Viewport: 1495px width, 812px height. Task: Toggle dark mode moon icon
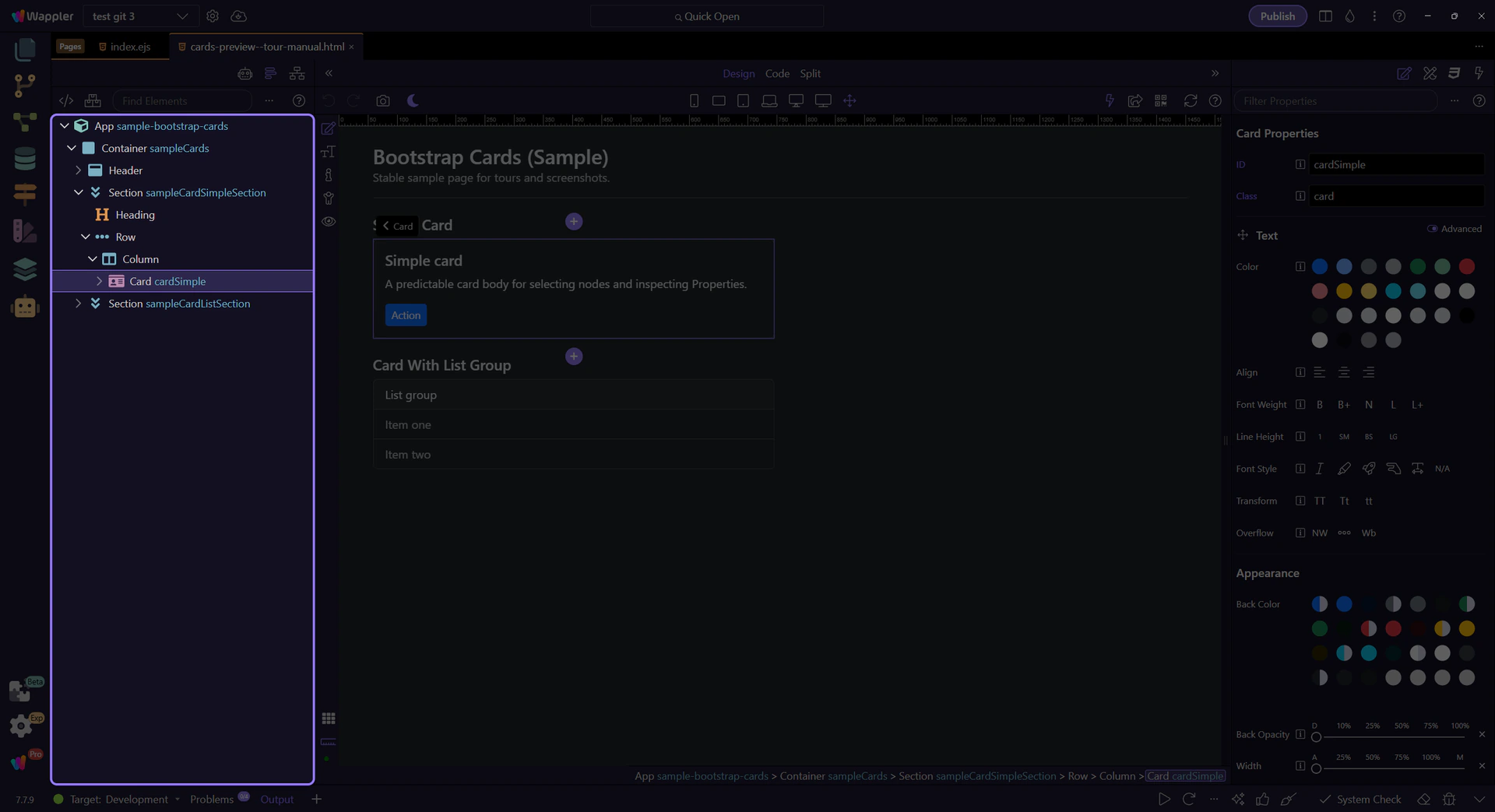coord(413,100)
